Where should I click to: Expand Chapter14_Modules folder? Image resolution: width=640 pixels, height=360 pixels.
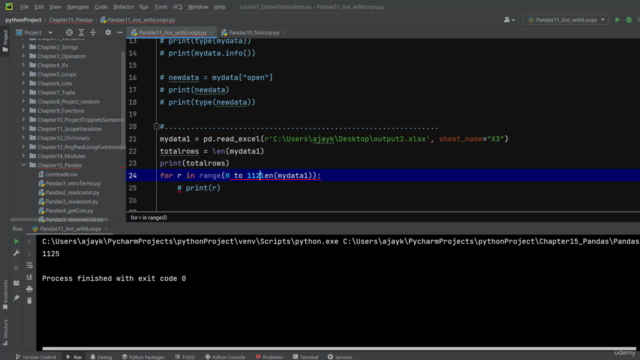tap(23, 156)
